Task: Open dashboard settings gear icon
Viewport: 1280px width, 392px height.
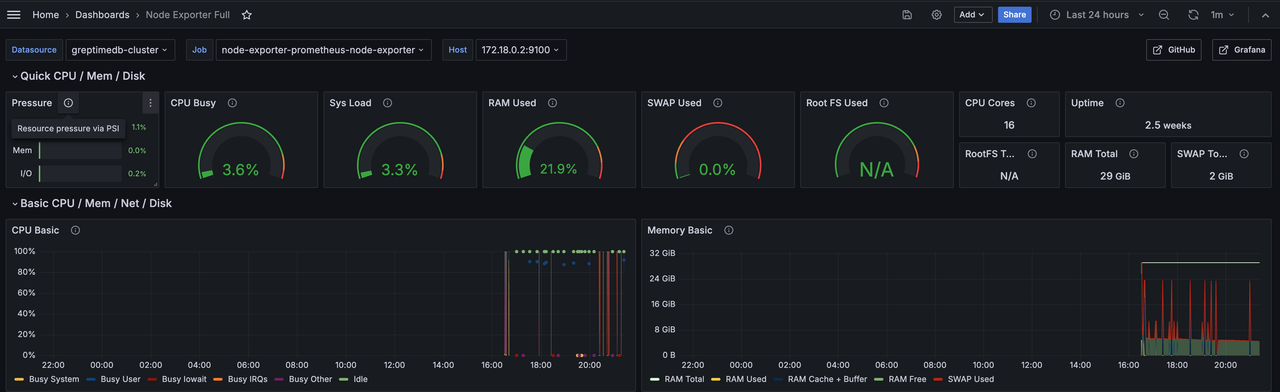Action: [x=937, y=15]
